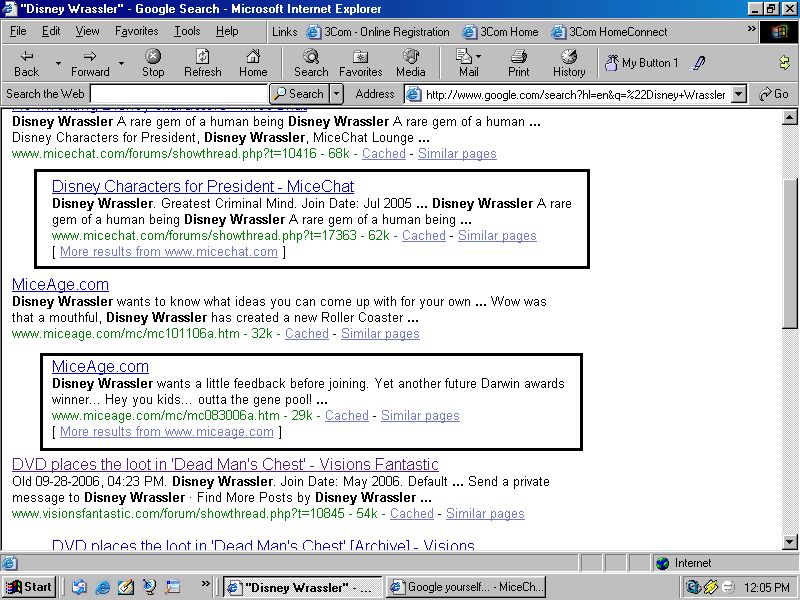Open Similar pages for mc101106a.htm result
This screenshot has width=800, height=600.
[x=380, y=334]
